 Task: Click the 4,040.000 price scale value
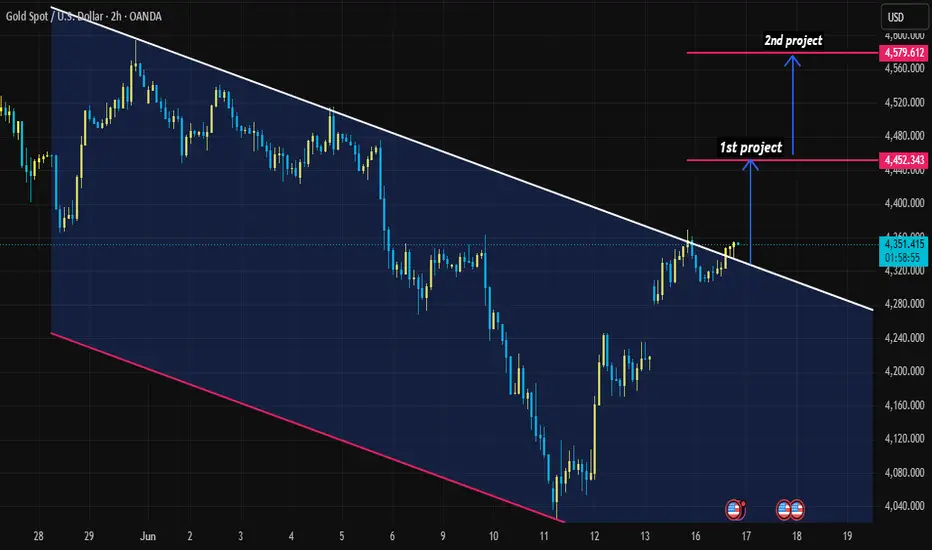pyautogui.click(x=904, y=506)
